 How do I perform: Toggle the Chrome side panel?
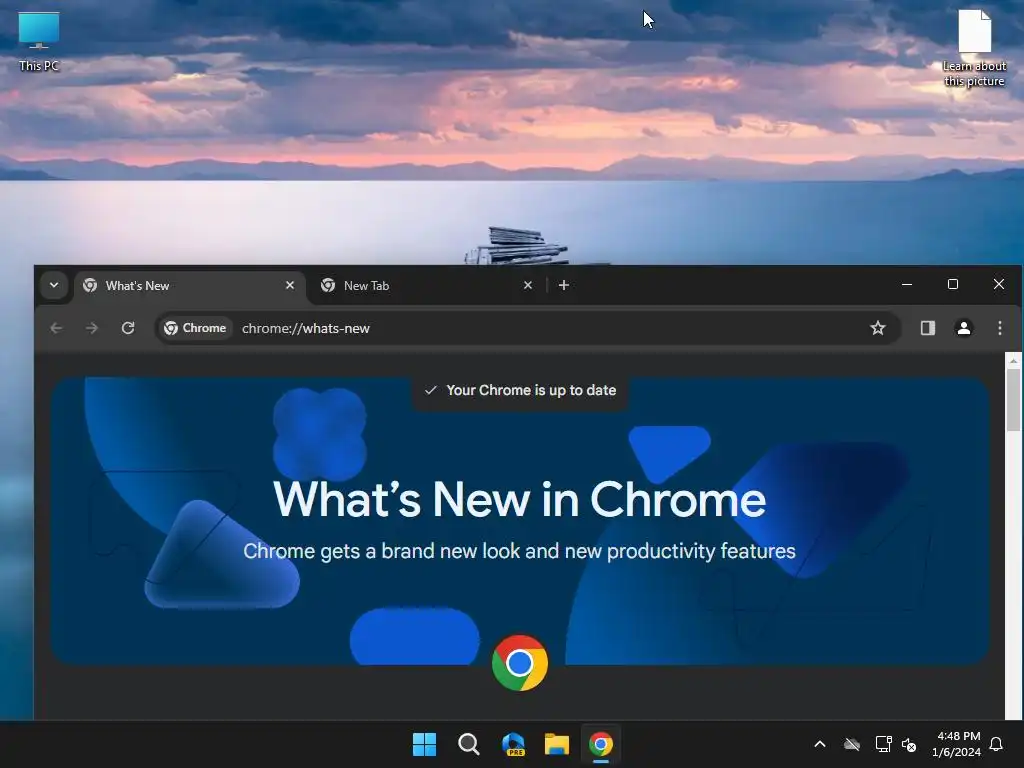coord(928,328)
